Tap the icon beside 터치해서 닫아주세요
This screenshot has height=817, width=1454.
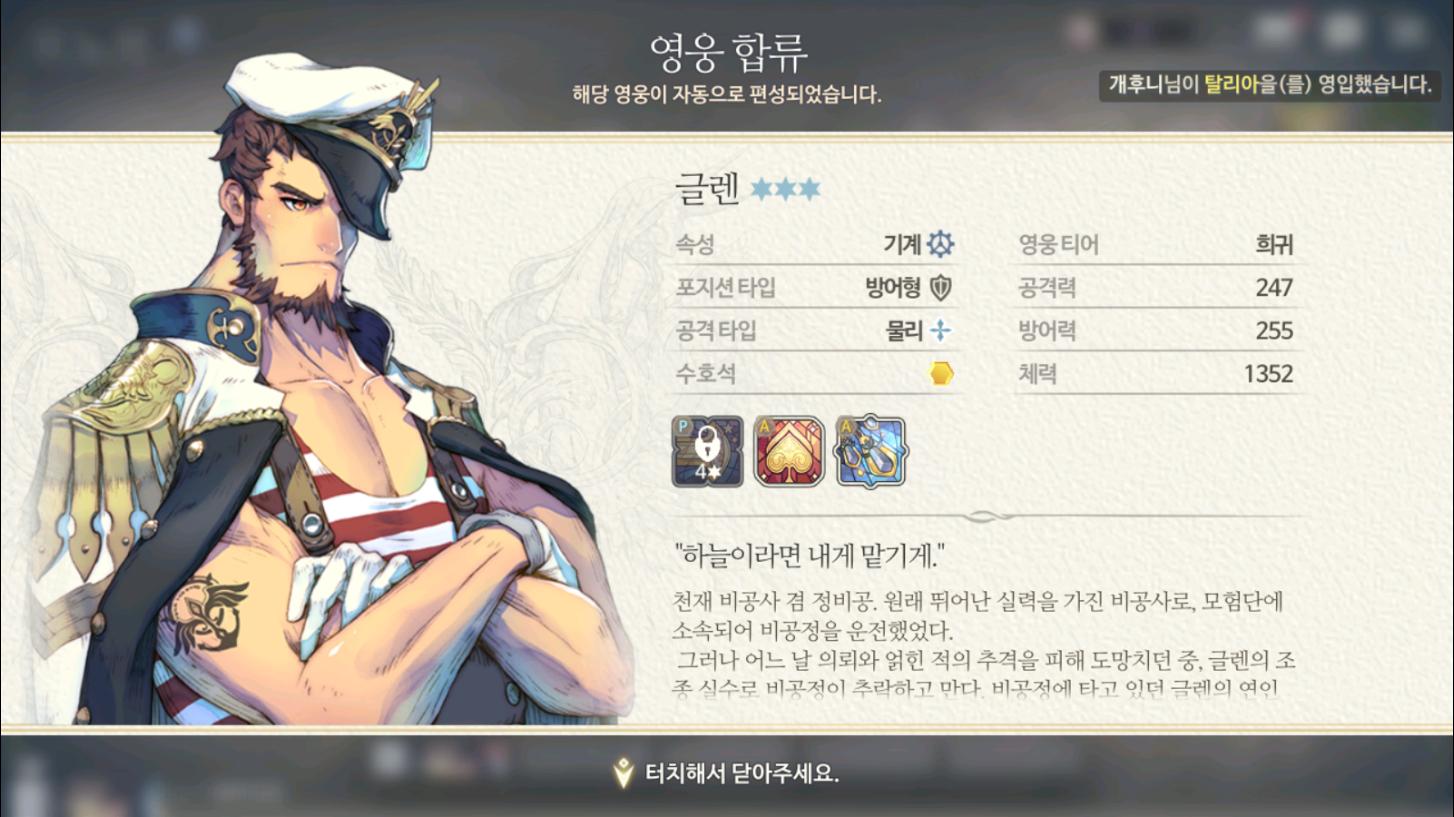click(x=624, y=773)
